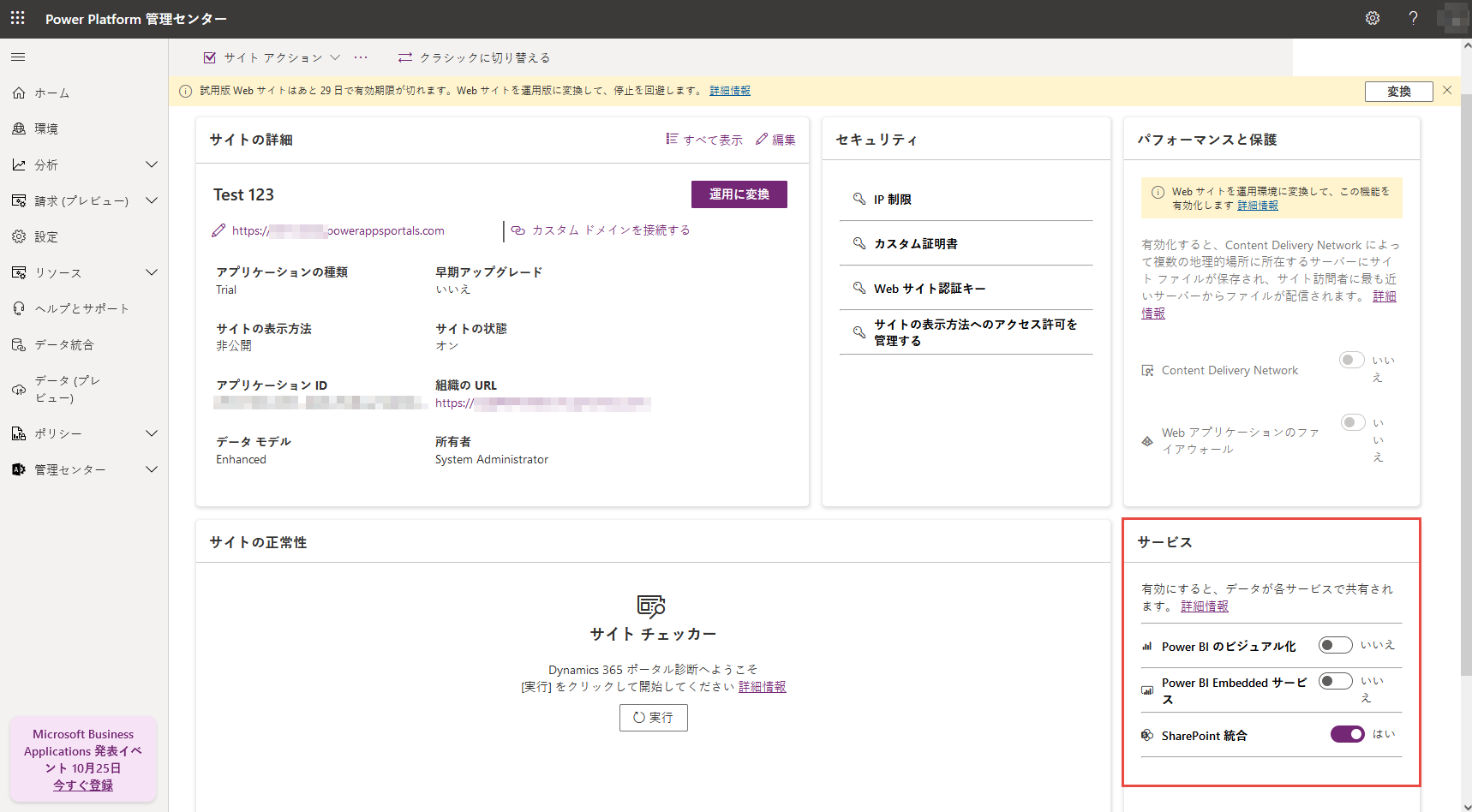The height and width of the screenshot is (812, 1472).
Task: Click the SharePoint 統合 icon
Action: point(1147,735)
